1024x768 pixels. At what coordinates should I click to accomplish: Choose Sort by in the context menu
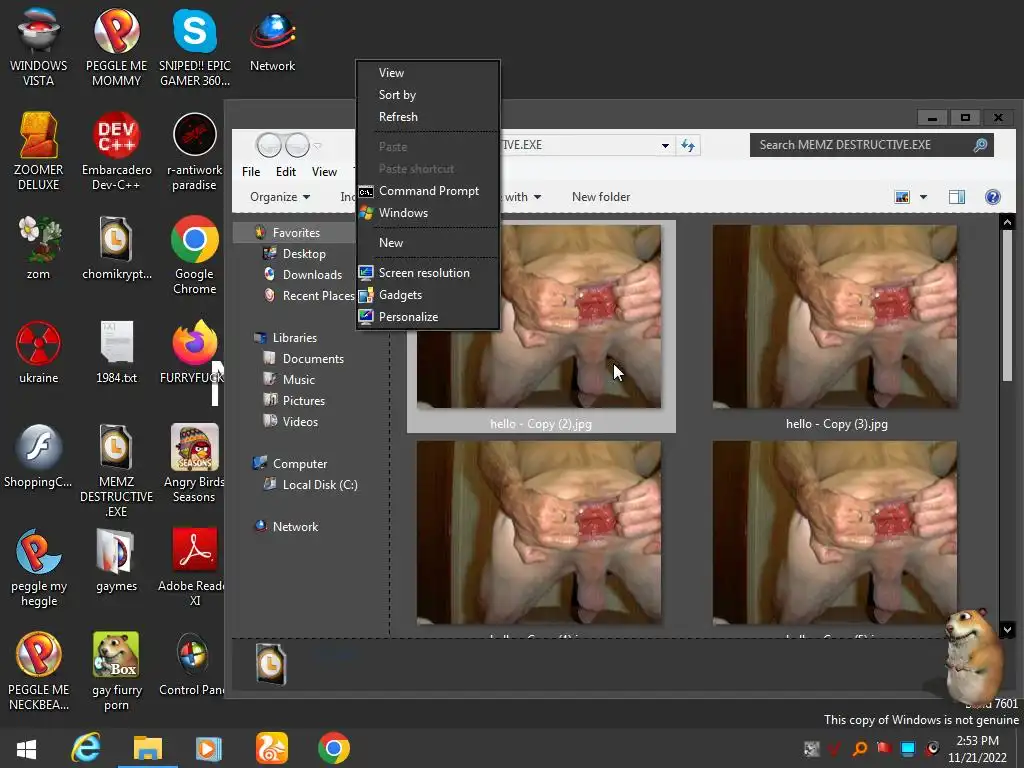tap(428, 95)
